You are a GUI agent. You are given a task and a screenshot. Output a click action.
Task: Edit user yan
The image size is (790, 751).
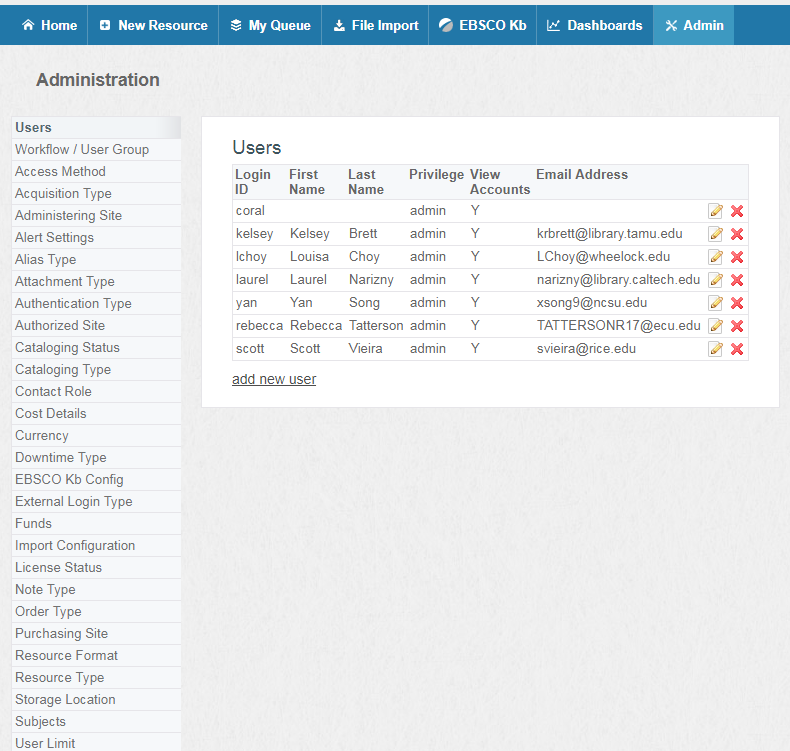pyautogui.click(x=715, y=303)
